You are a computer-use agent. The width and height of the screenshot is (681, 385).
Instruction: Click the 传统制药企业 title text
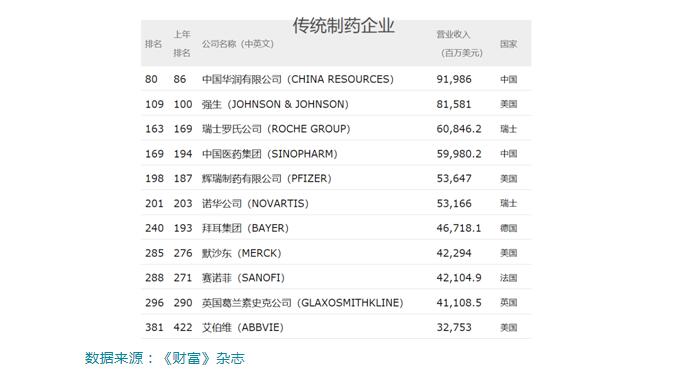344,26
